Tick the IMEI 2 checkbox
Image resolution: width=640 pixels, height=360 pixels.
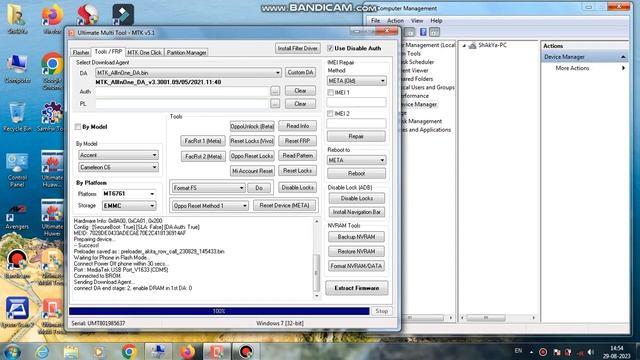coord(330,113)
